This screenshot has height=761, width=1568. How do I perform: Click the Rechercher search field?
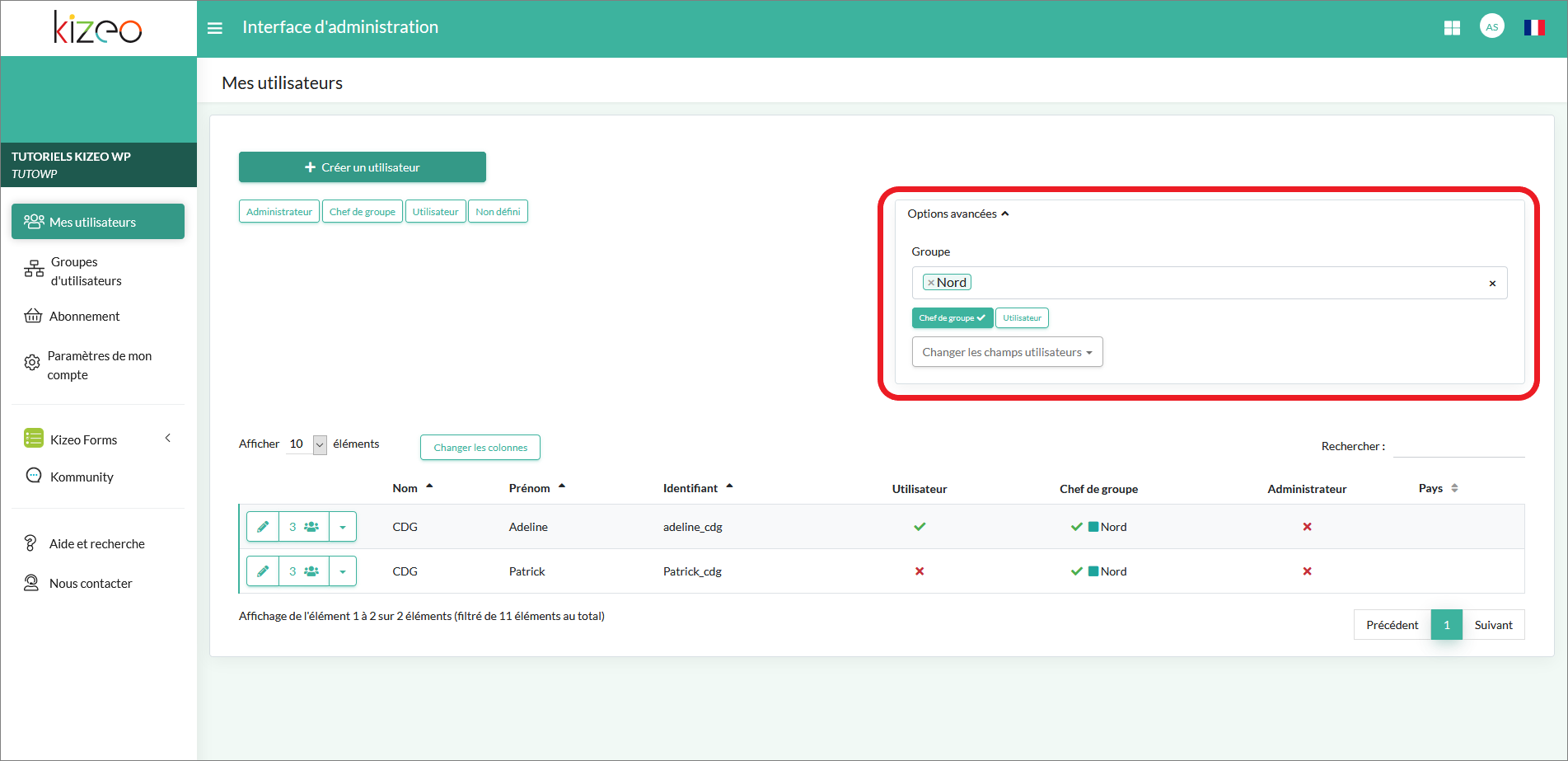[1458, 446]
